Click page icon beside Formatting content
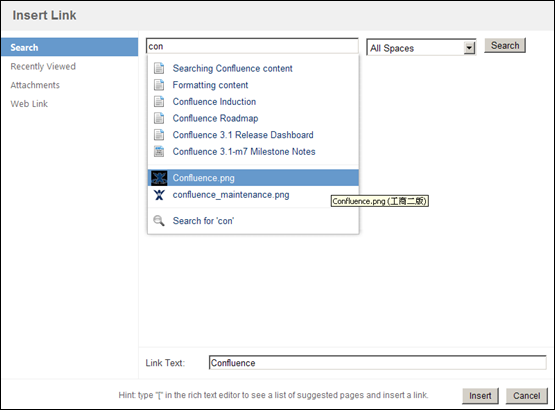The image size is (555, 410). 159,85
